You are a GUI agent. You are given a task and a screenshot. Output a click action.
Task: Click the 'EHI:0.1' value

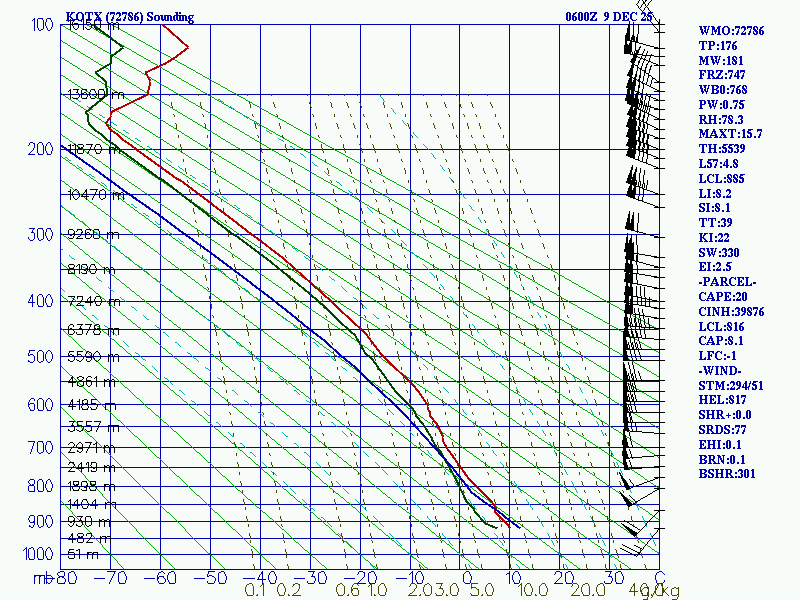click(720, 445)
